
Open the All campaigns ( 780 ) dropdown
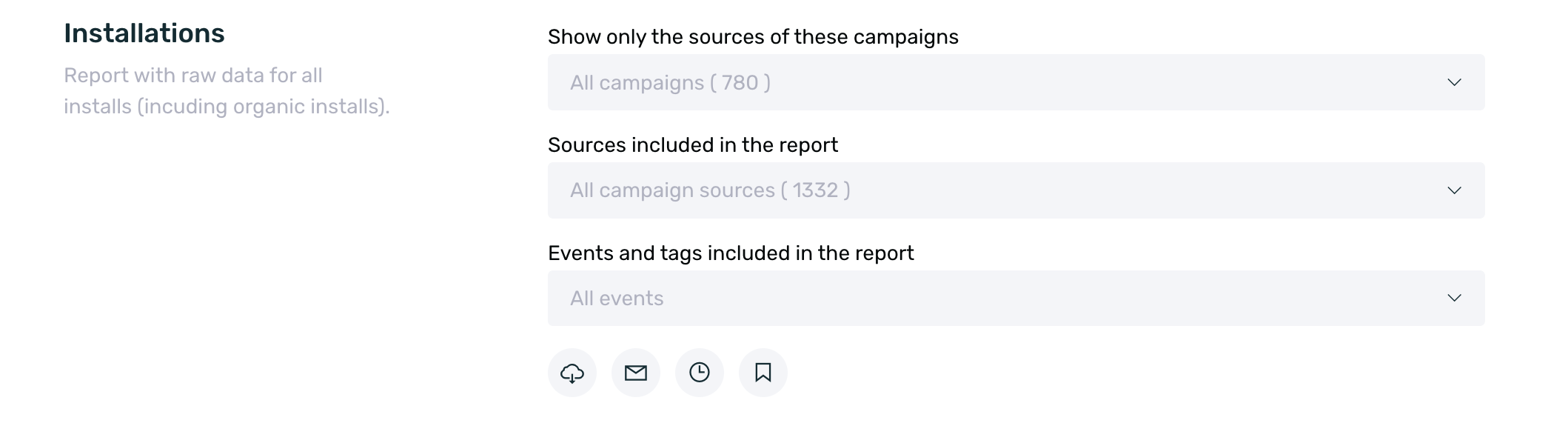(1016, 82)
